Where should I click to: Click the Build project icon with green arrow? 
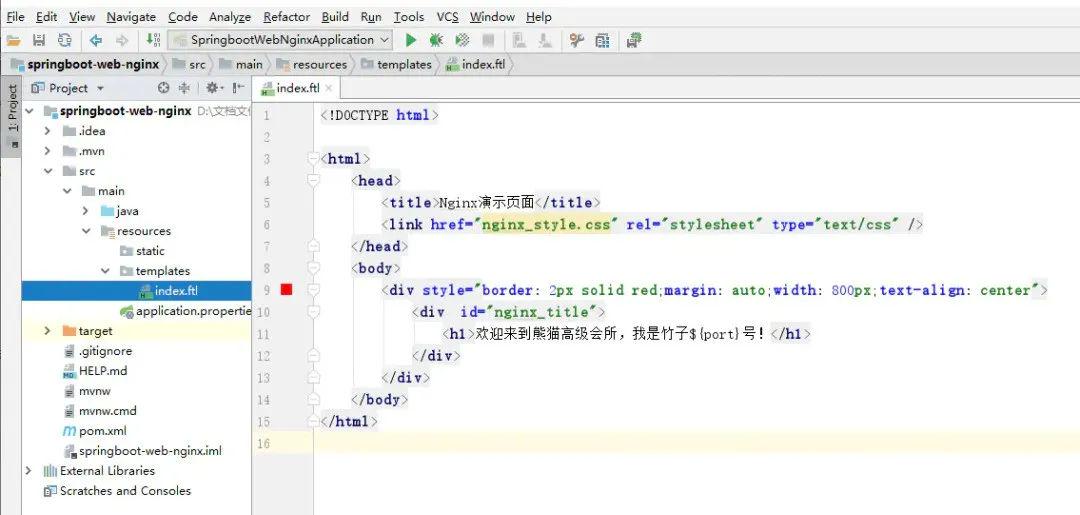[x=153, y=40]
